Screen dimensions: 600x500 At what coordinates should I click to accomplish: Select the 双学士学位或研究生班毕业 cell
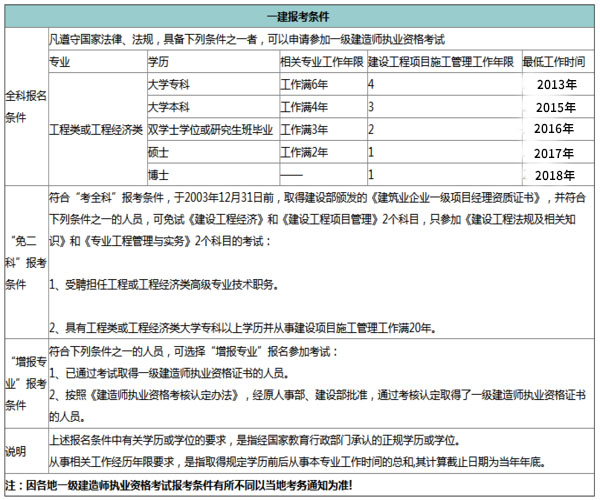(209, 130)
